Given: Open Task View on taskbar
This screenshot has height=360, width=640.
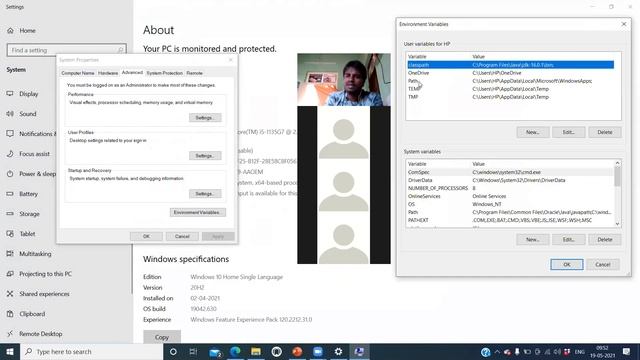Looking at the screenshot, I should (193, 351).
